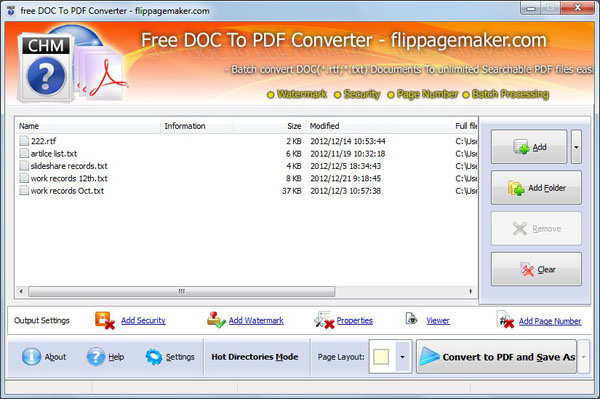Image resolution: width=600 pixels, height=399 pixels.
Task: Click the scroll right arrow
Action: click(x=471, y=292)
